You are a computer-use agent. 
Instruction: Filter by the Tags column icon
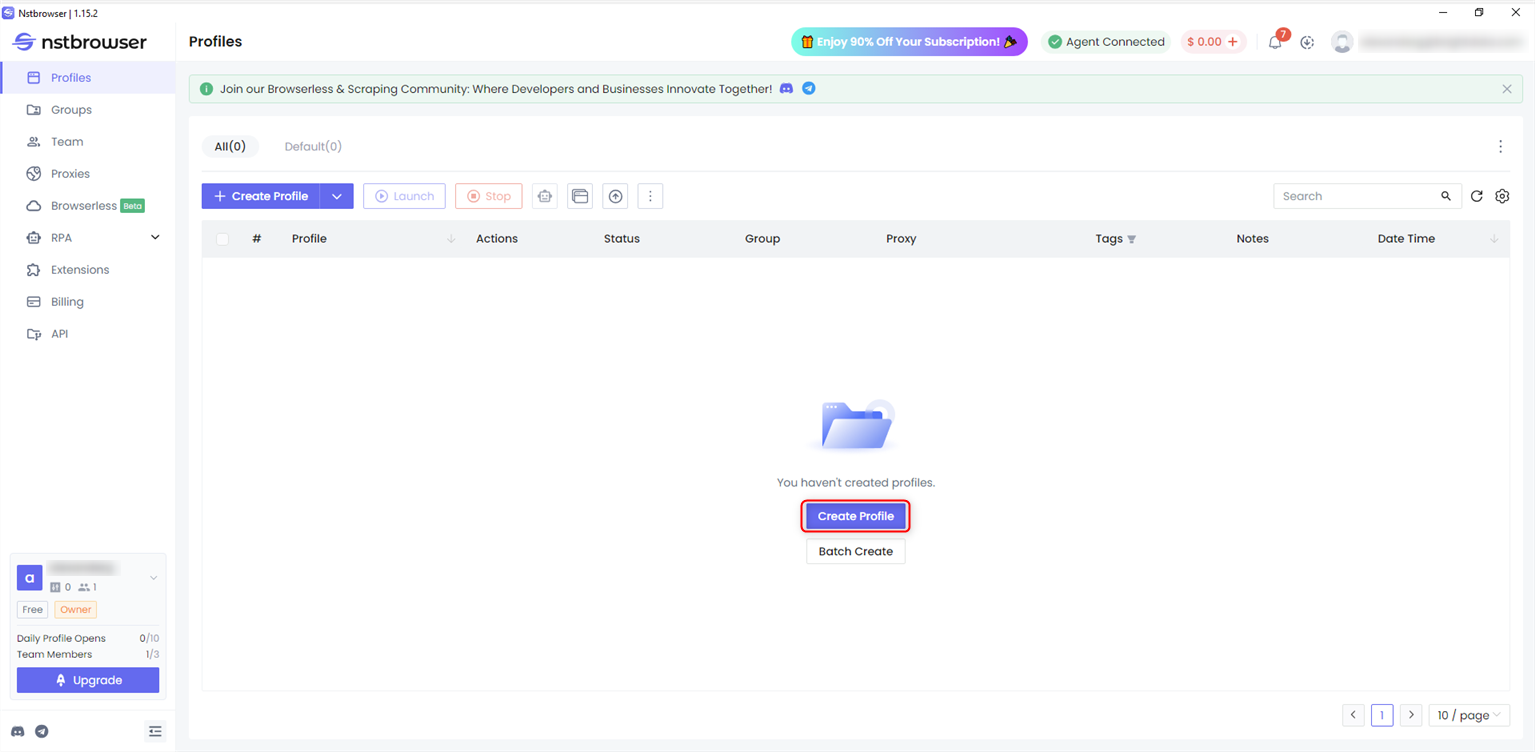coord(1132,240)
